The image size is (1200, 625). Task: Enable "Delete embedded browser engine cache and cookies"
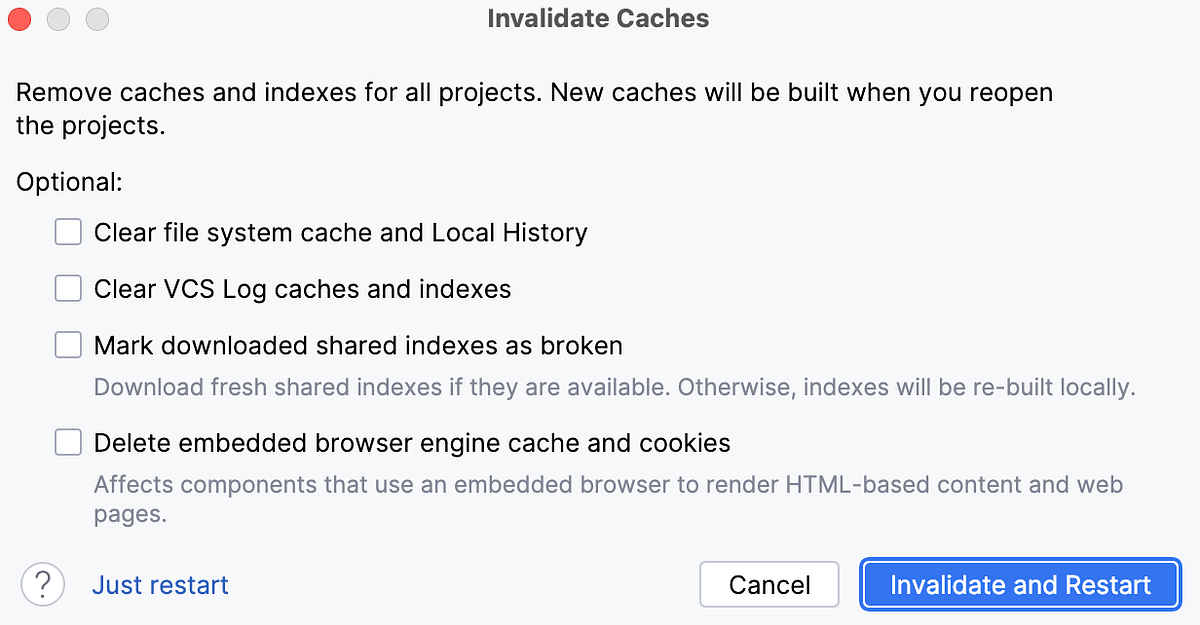[x=67, y=441]
